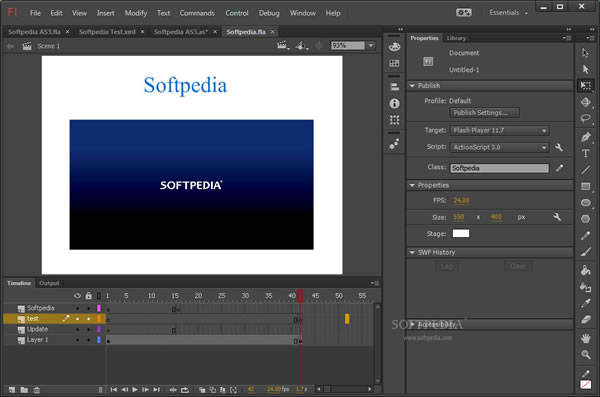Click the Publish Settings button

pyautogui.click(x=484, y=113)
